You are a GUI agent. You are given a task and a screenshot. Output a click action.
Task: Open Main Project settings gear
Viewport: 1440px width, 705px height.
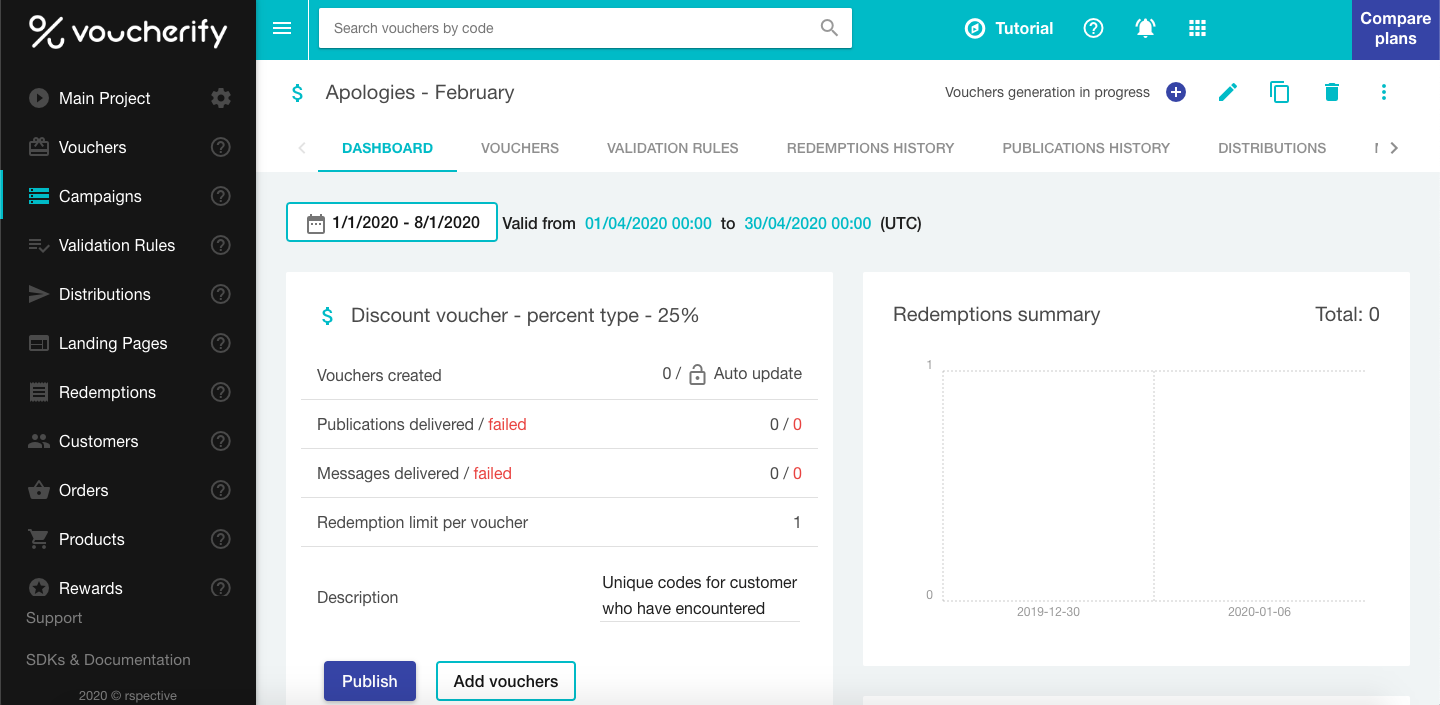[221, 98]
